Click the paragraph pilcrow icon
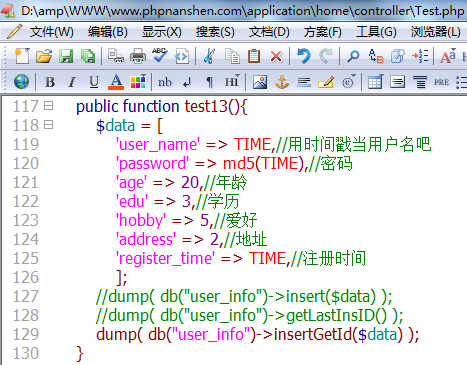This screenshot has height=365, width=467. point(209,82)
